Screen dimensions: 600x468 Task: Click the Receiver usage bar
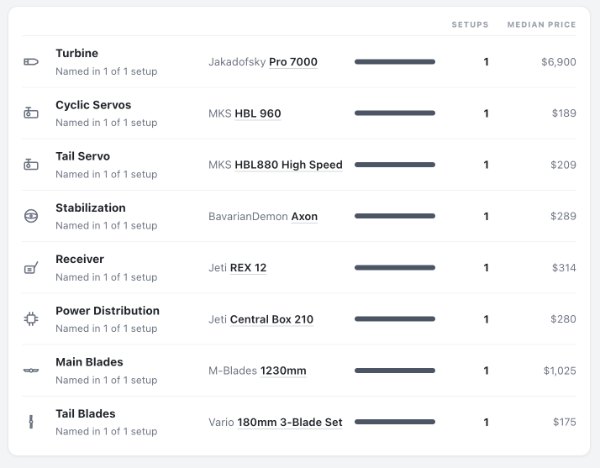395,267
